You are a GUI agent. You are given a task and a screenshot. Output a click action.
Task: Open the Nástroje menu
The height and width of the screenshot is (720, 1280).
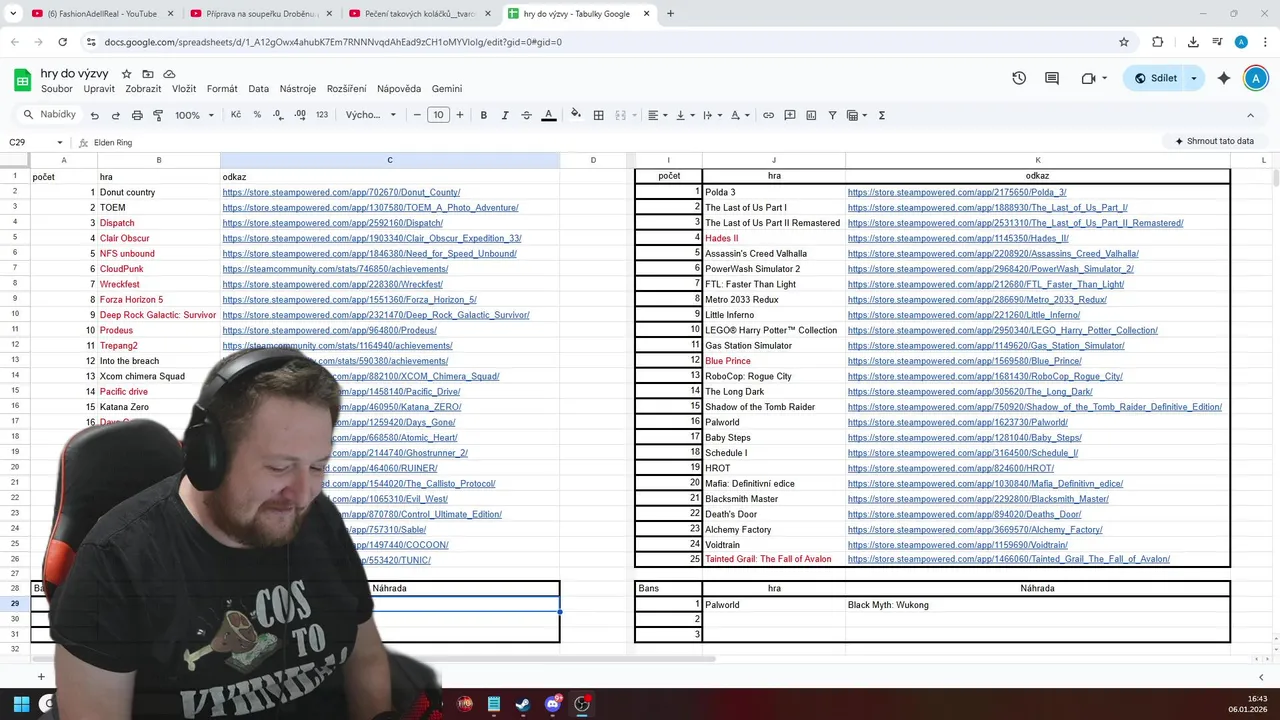pyautogui.click(x=298, y=89)
